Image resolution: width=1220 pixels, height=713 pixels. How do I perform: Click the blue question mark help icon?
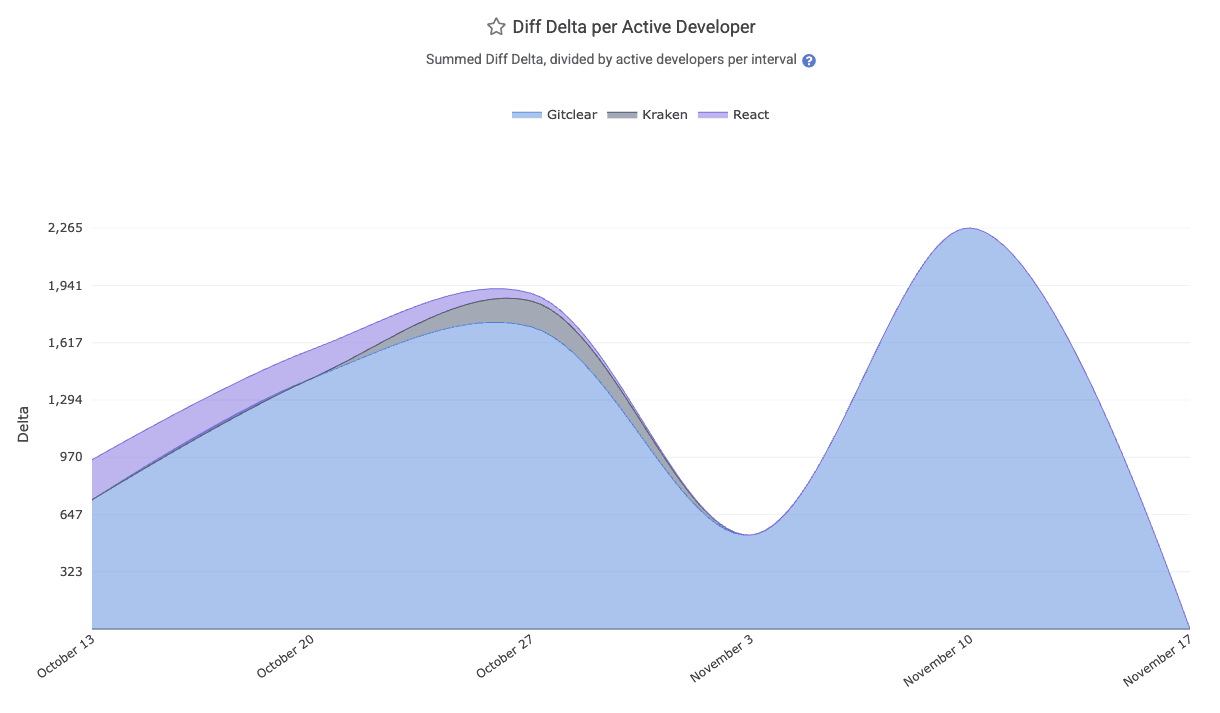pos(809,60)
